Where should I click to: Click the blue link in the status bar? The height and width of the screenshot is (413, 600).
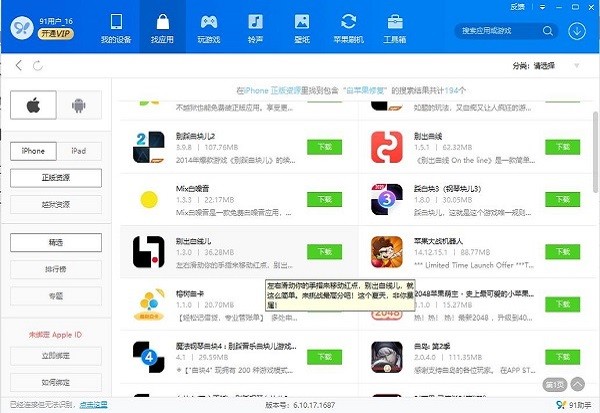coord(93,405)
